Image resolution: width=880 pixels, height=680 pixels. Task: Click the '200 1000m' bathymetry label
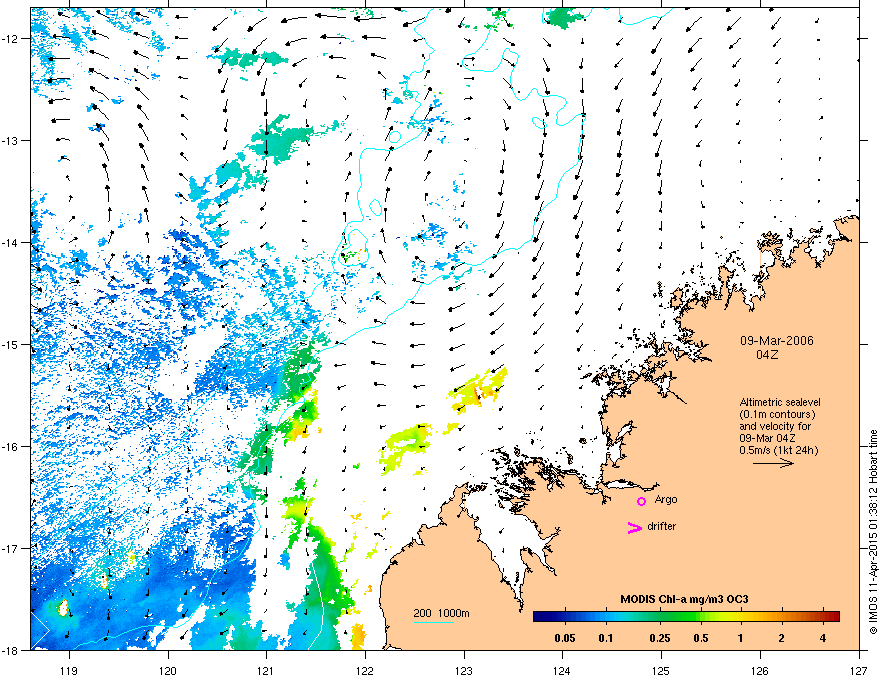tap(442, 613)
